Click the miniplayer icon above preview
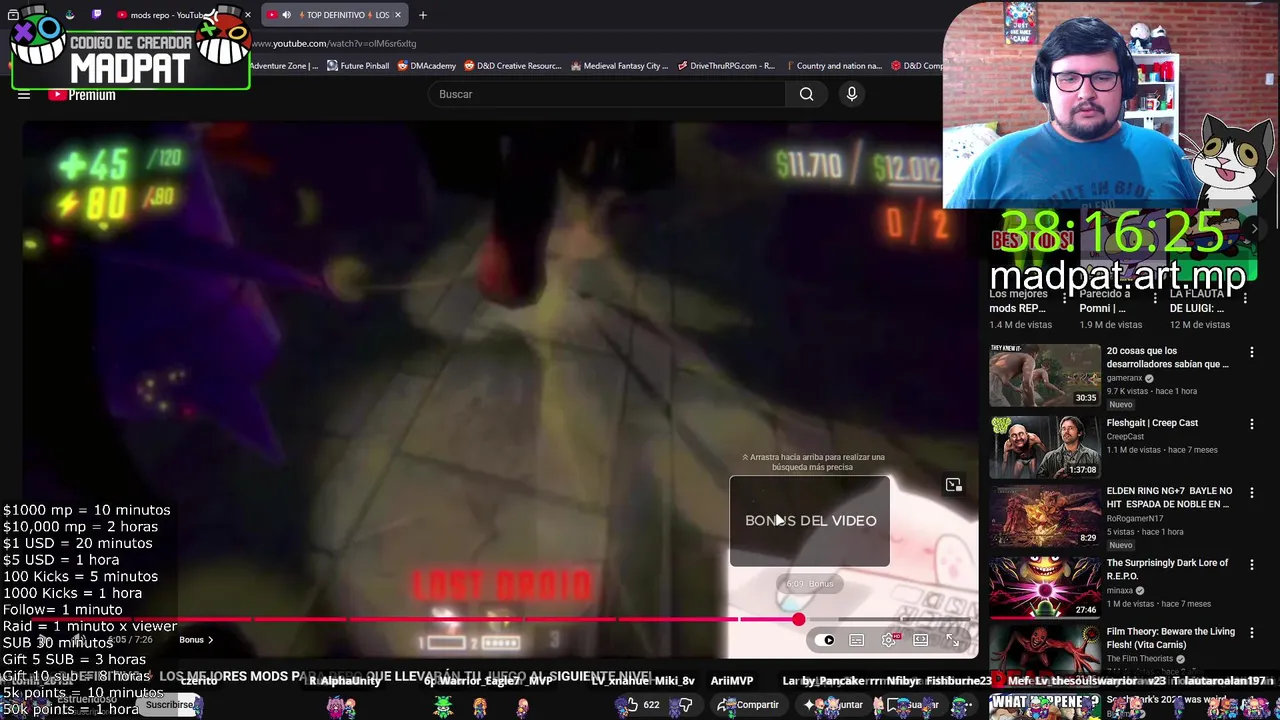 point(953,485)
